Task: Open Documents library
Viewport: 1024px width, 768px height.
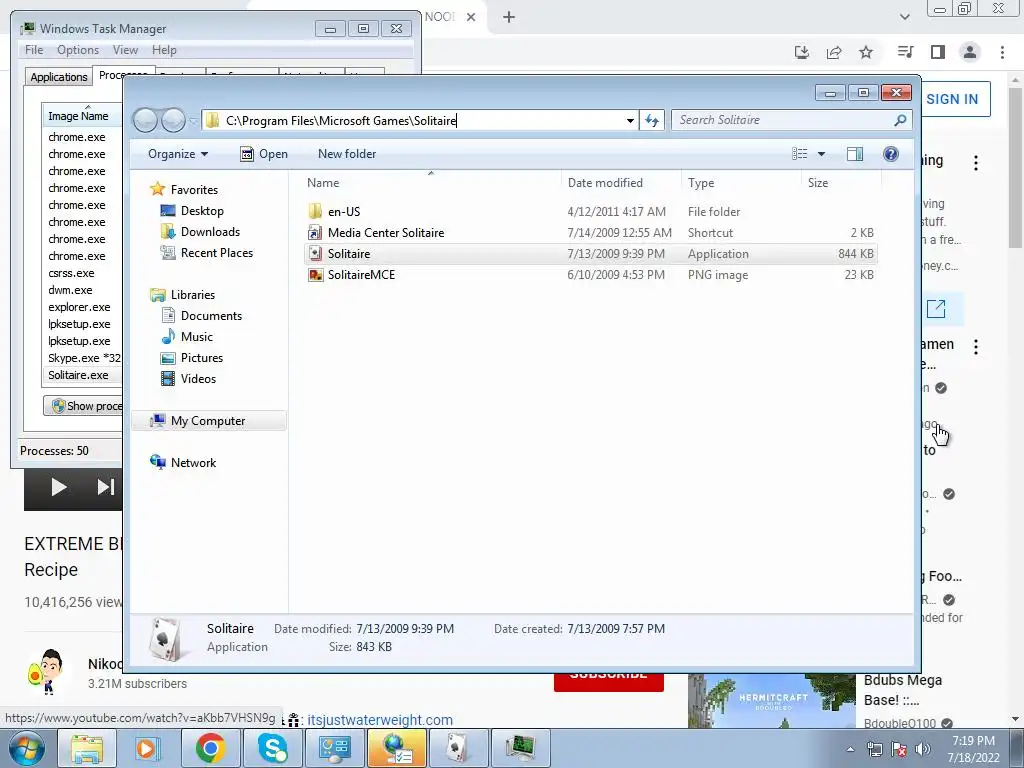Action: (211, 315)
